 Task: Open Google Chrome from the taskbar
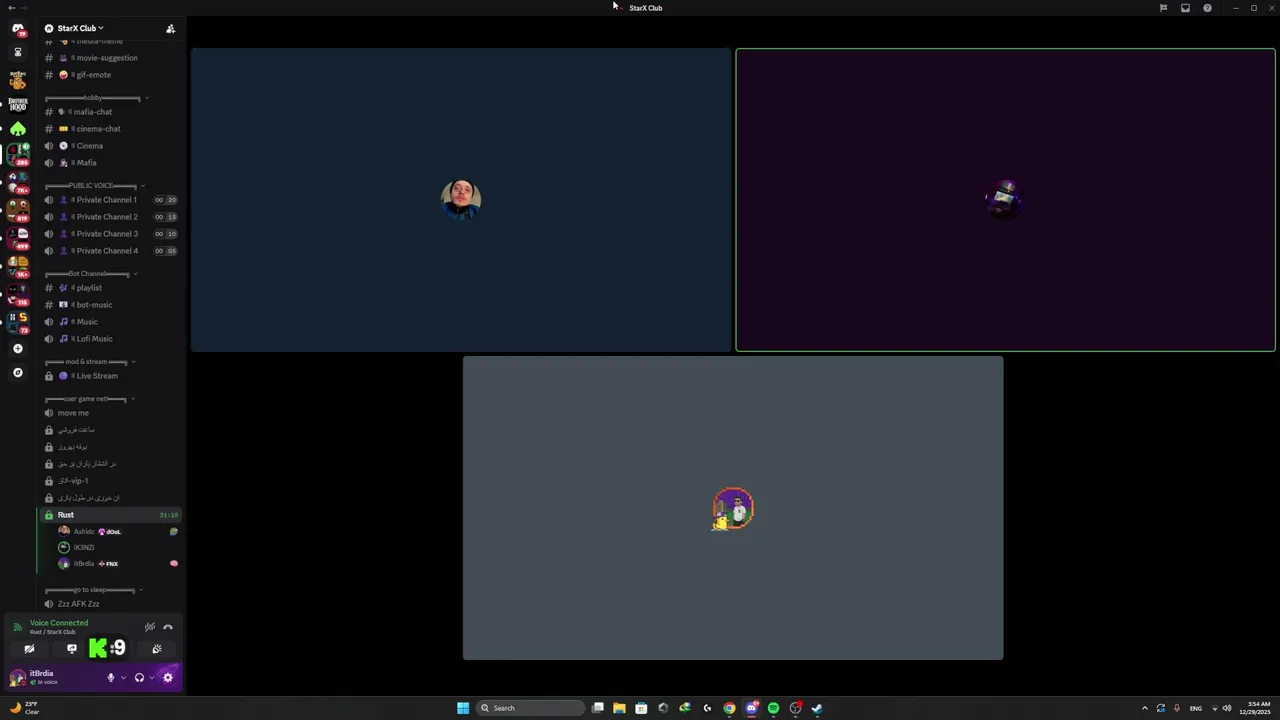click(x=729, y=708)
